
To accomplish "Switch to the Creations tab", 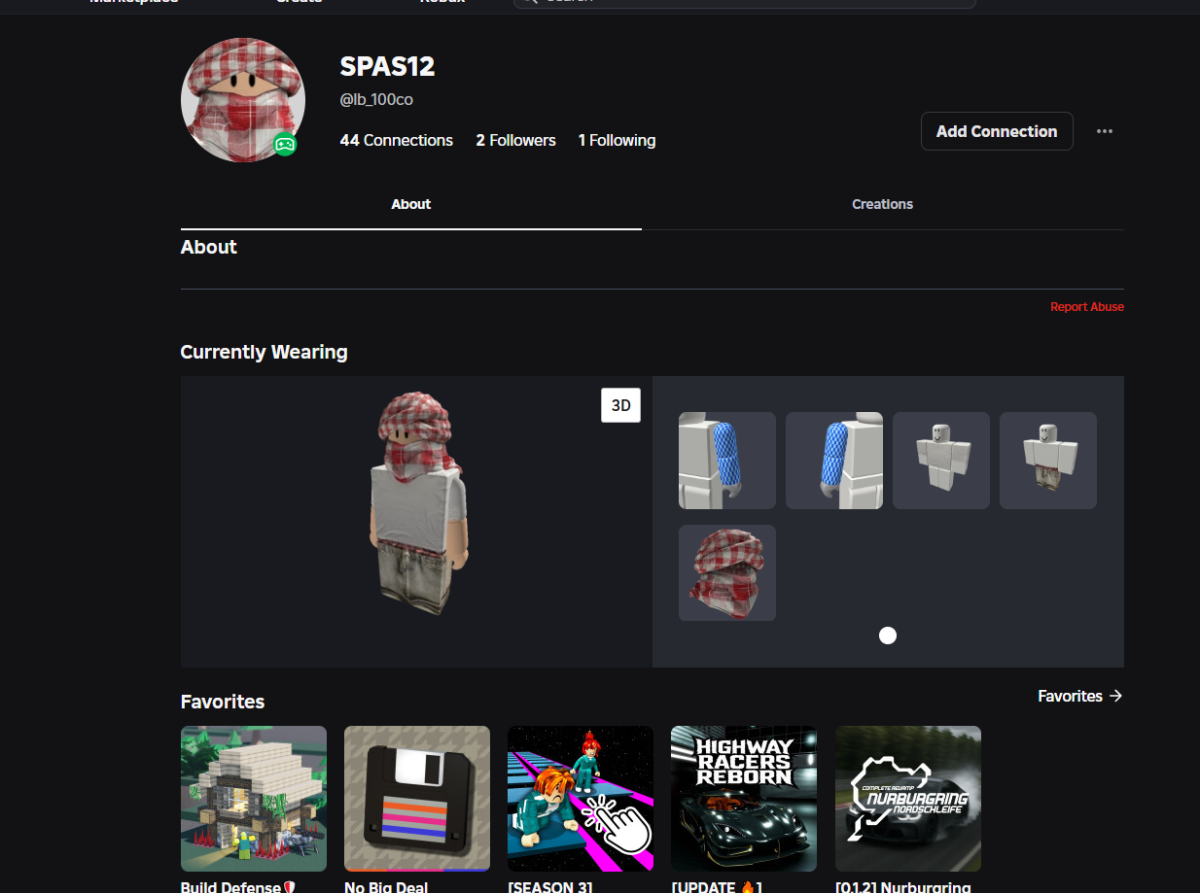I will [x=882, y=204].
